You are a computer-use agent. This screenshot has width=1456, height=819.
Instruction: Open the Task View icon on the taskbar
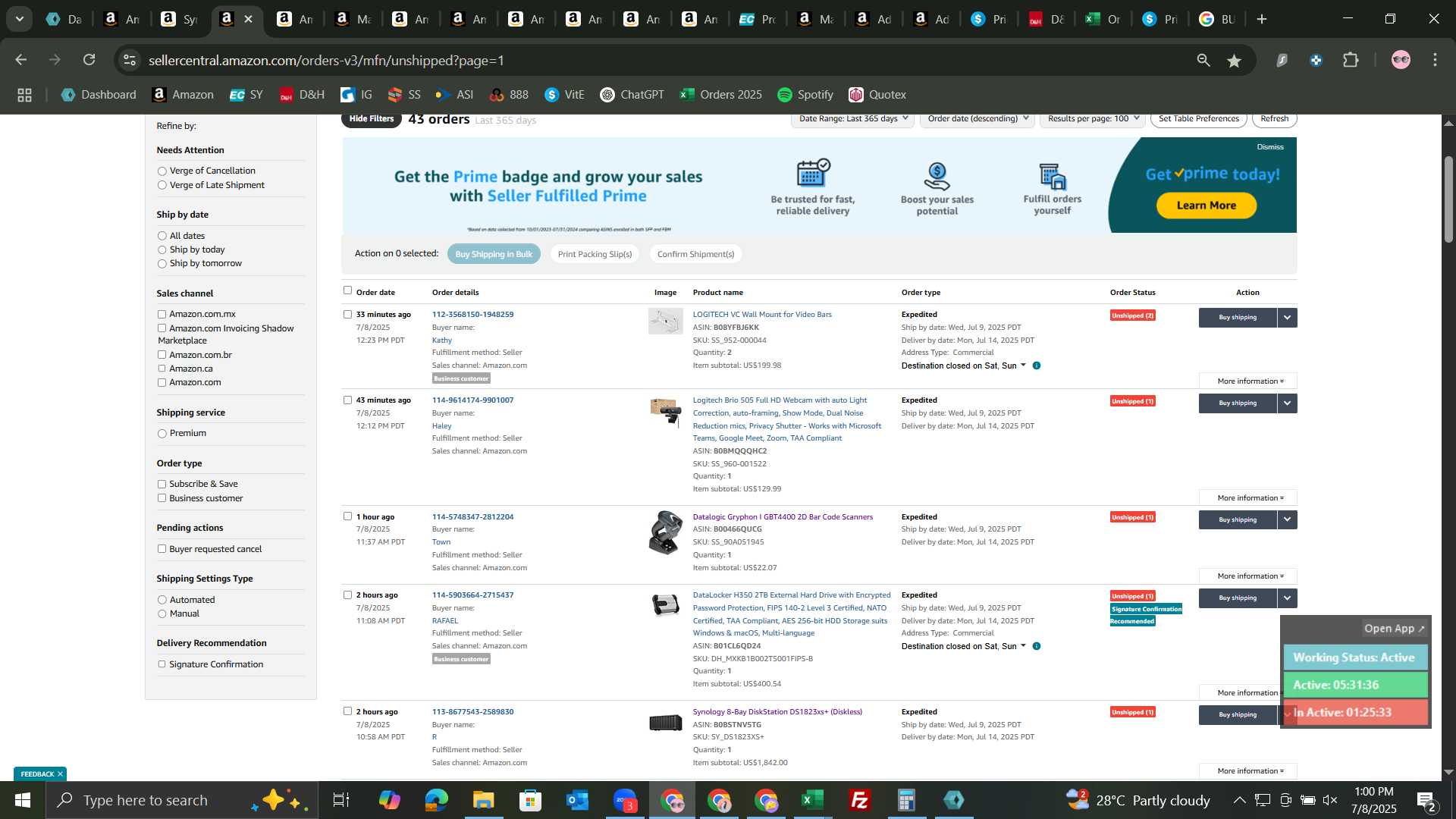click(341, 800)
